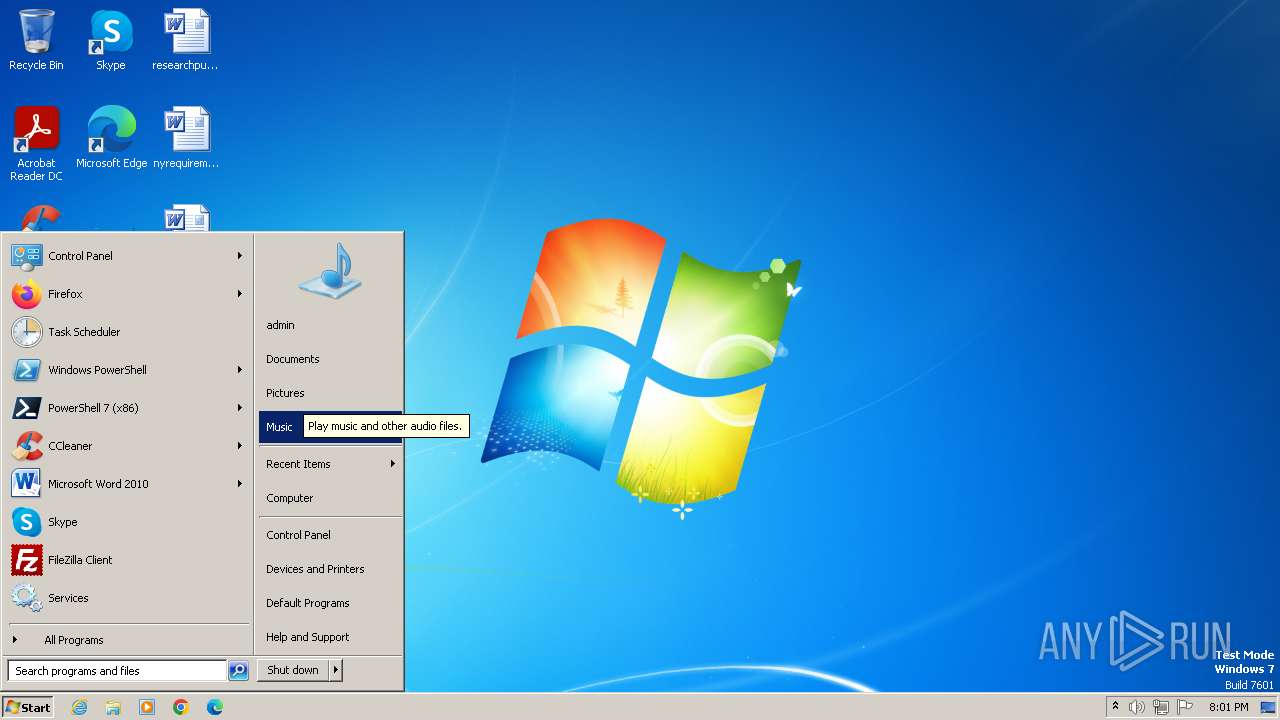The width and height of the screenshot is (1280, 720).
Task: Expand CCleaner jump list arrow
Action: [x=240, y=446]
